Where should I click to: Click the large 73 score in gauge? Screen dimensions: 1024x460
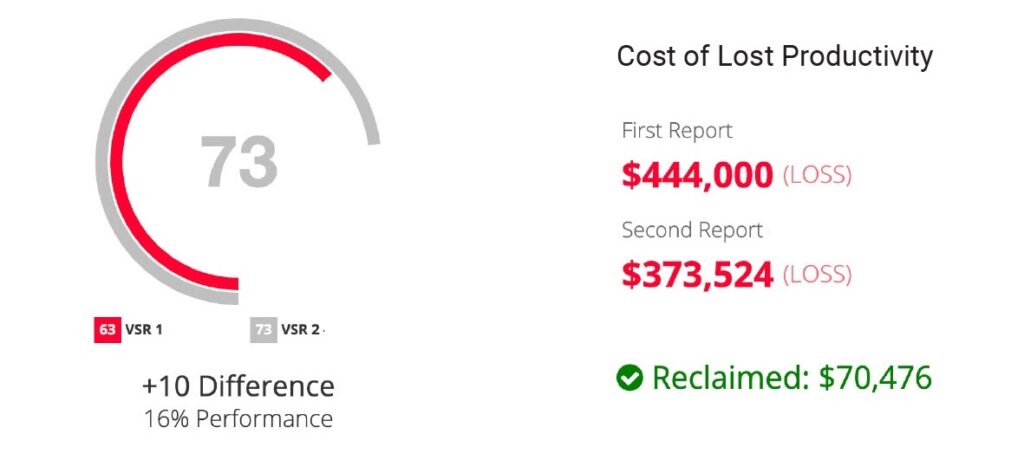(x=239, y=161)
